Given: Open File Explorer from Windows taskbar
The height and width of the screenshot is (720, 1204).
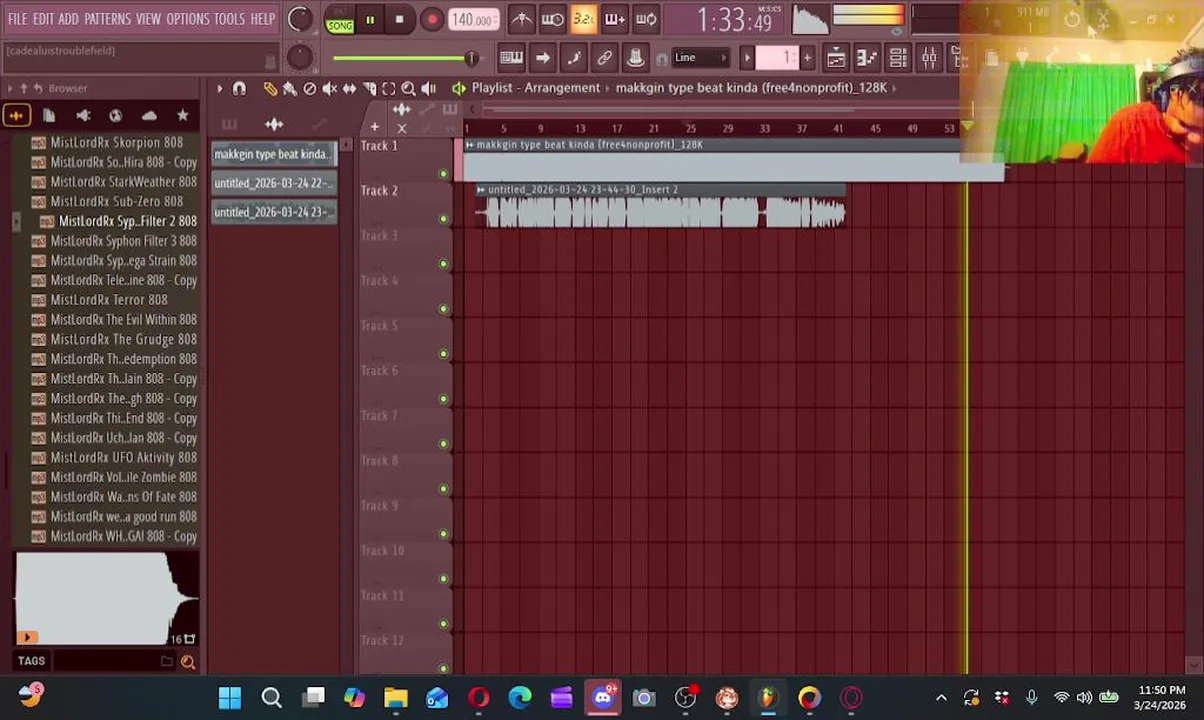Looking at the screenshot, I should 396,697.
